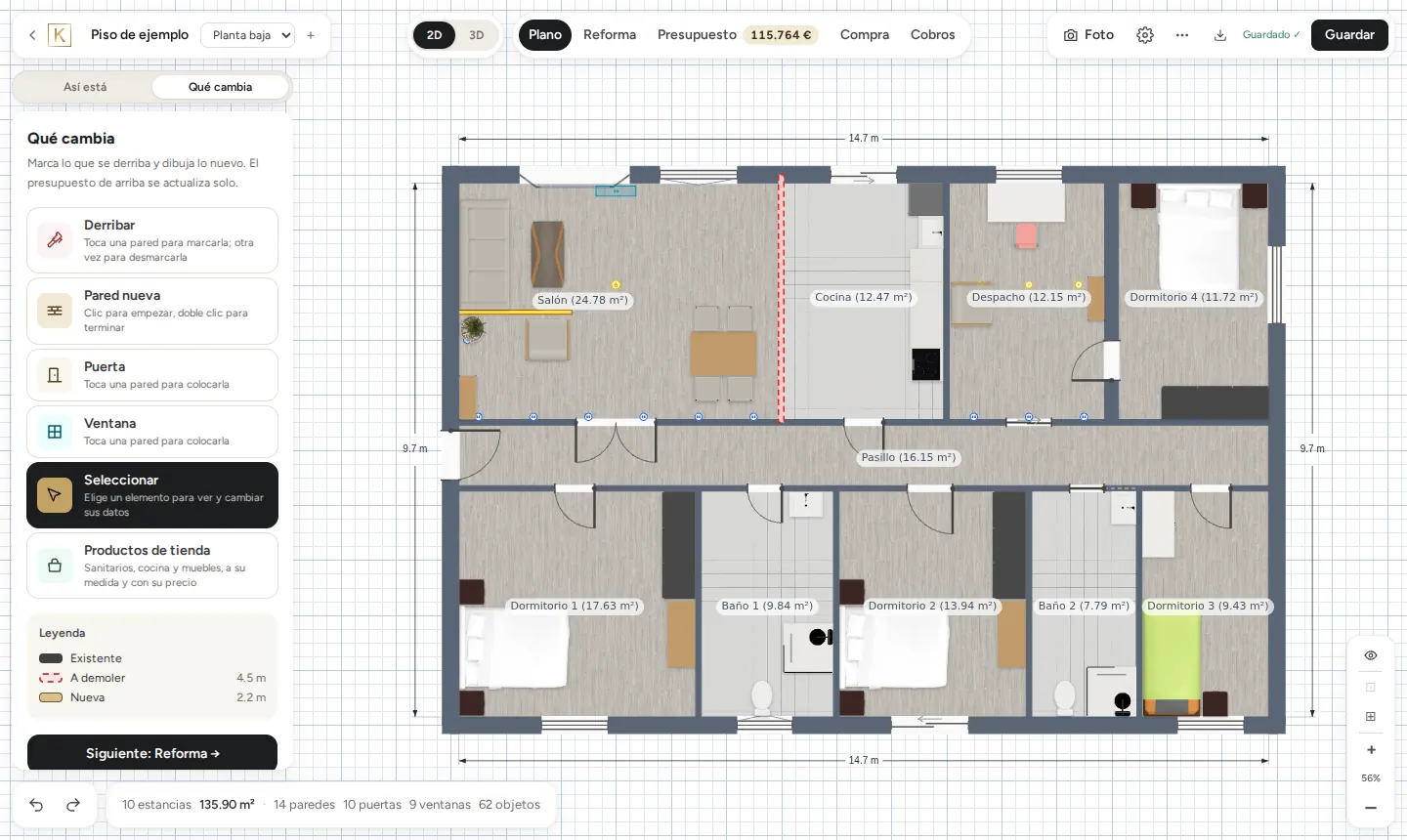1407x840 pixels.
Task: Switch the view to 2D
Action: pyautogui.click(x=435, y=35)
